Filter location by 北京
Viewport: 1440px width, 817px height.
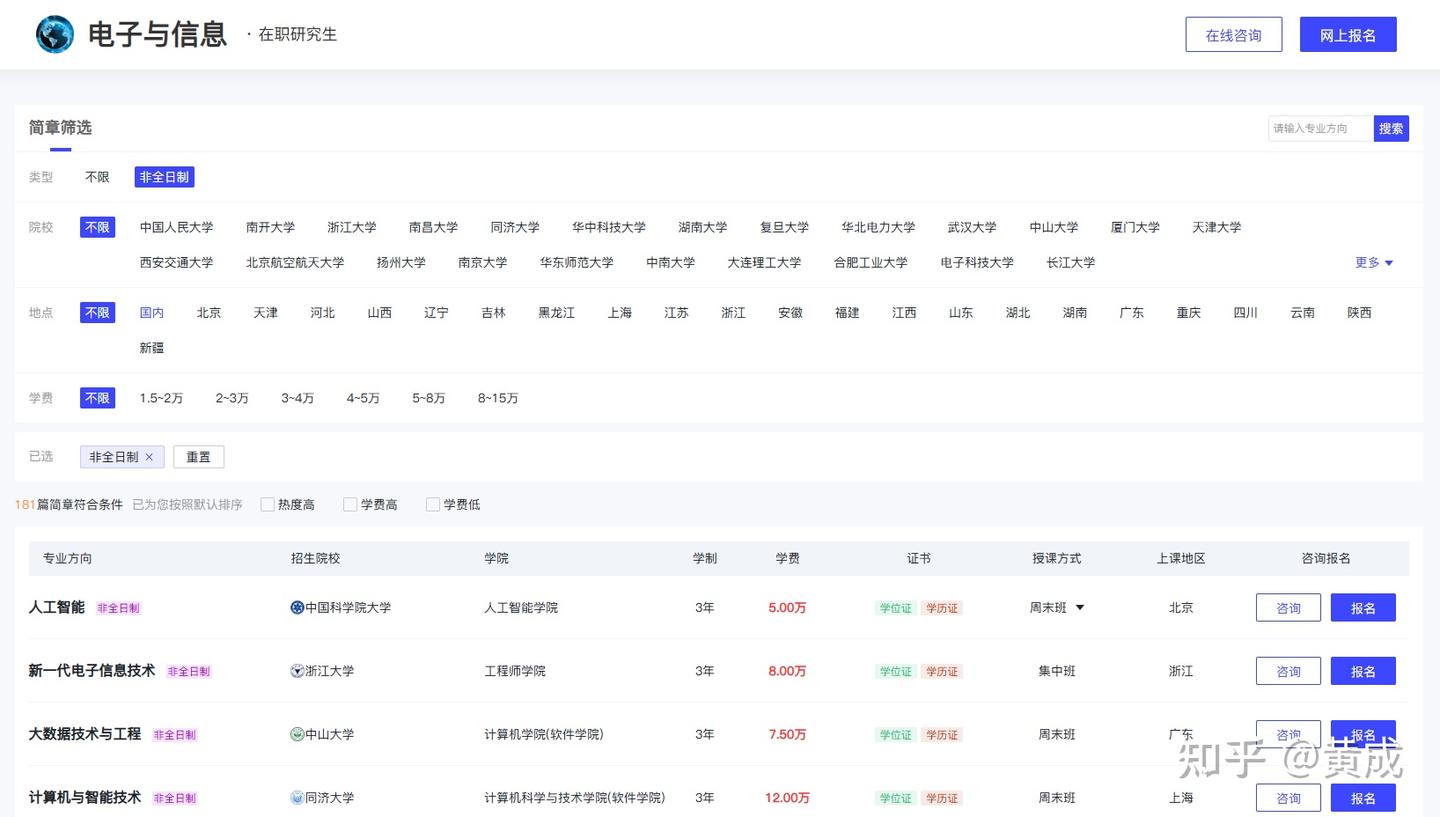tap(209, 313)
